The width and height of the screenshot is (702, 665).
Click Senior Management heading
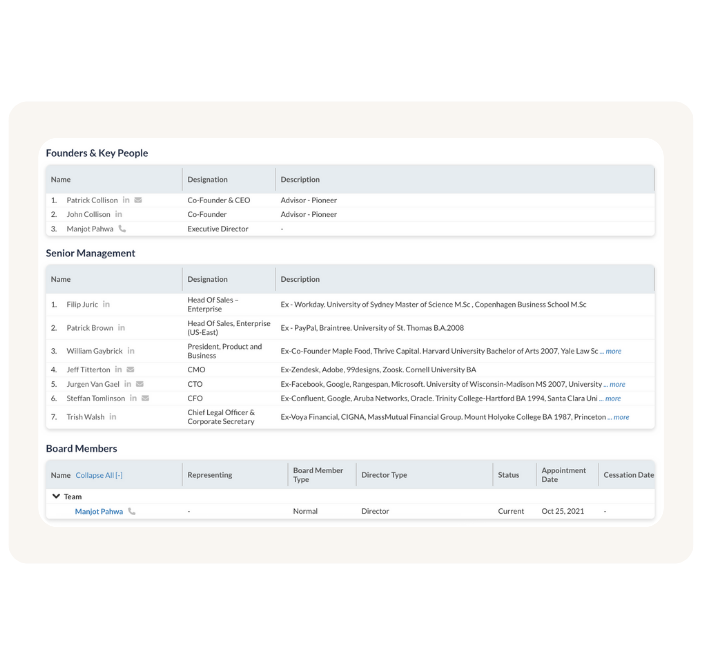90,253
